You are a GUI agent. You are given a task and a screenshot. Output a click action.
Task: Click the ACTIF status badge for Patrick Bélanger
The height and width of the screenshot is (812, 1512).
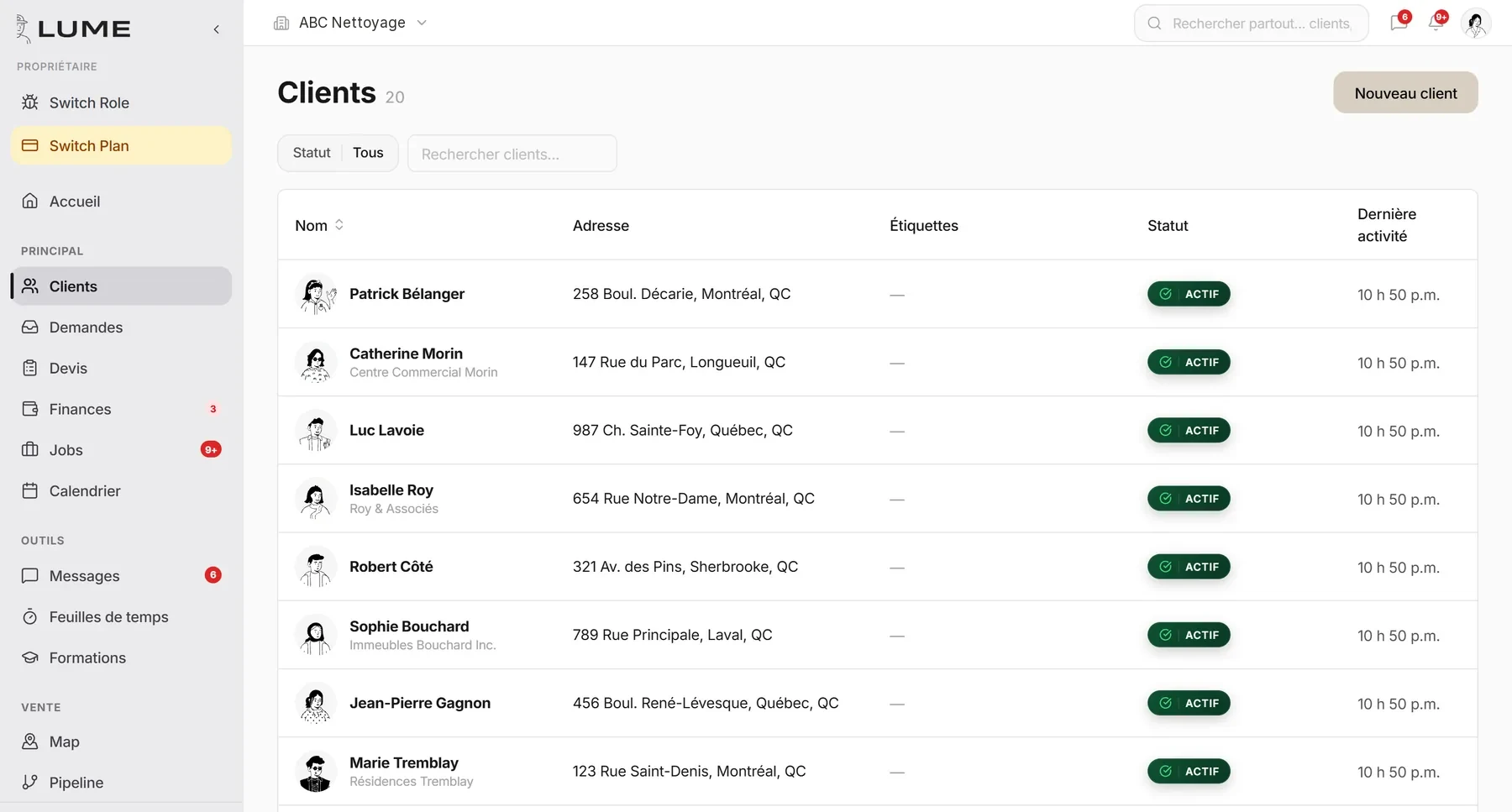[x=1189, y=294]
